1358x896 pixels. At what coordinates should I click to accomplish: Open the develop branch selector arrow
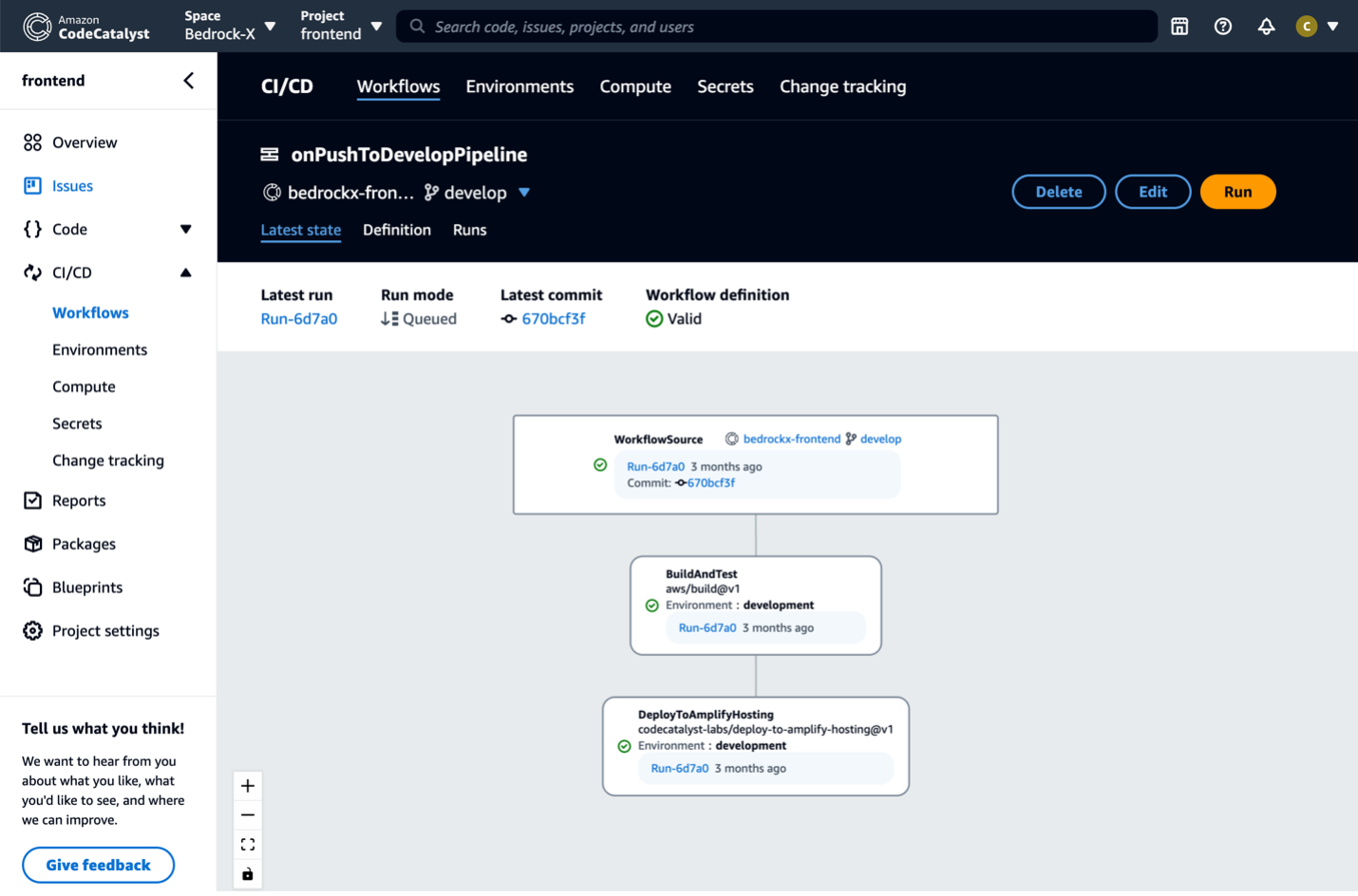tap(524, 193)
